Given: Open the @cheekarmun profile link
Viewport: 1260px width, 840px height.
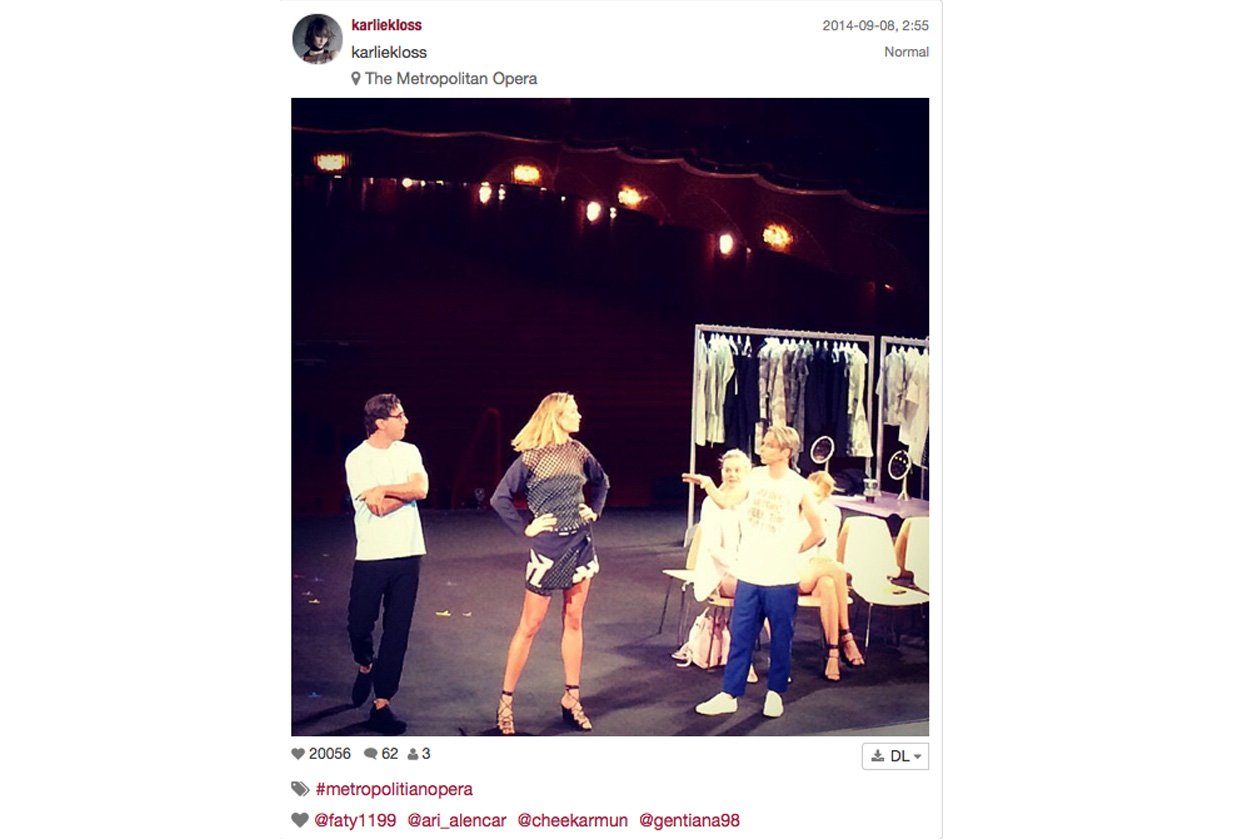Looking at the screenshot, I should coord(572,820).
